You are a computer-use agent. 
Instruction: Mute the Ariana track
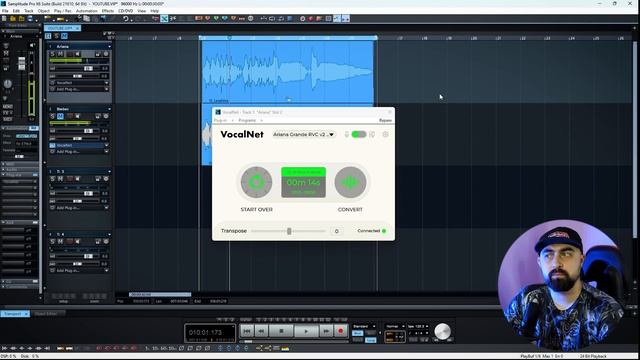click(60, 54)
